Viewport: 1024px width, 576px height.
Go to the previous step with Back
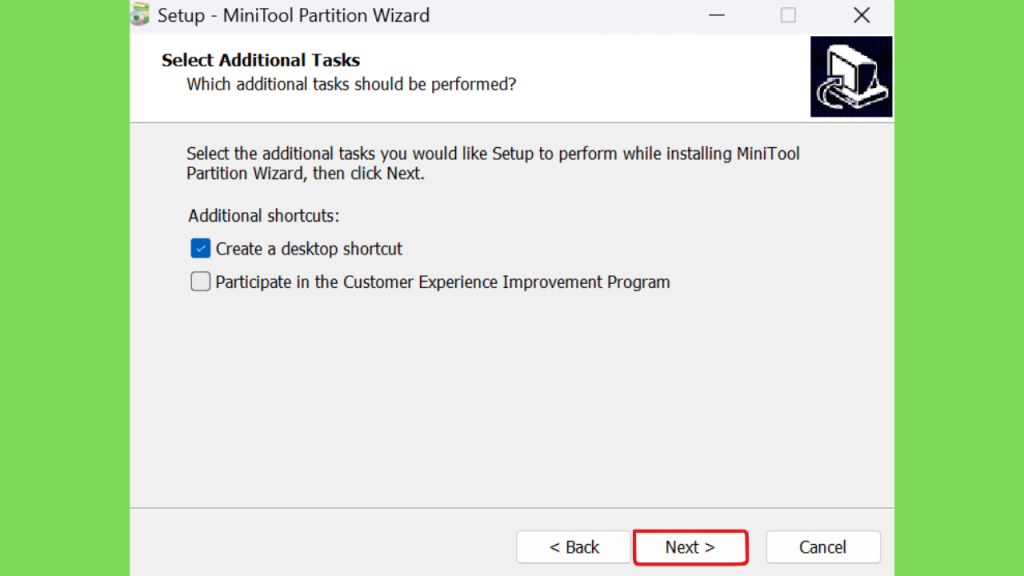pyautogui.click(x=573, y=547)
